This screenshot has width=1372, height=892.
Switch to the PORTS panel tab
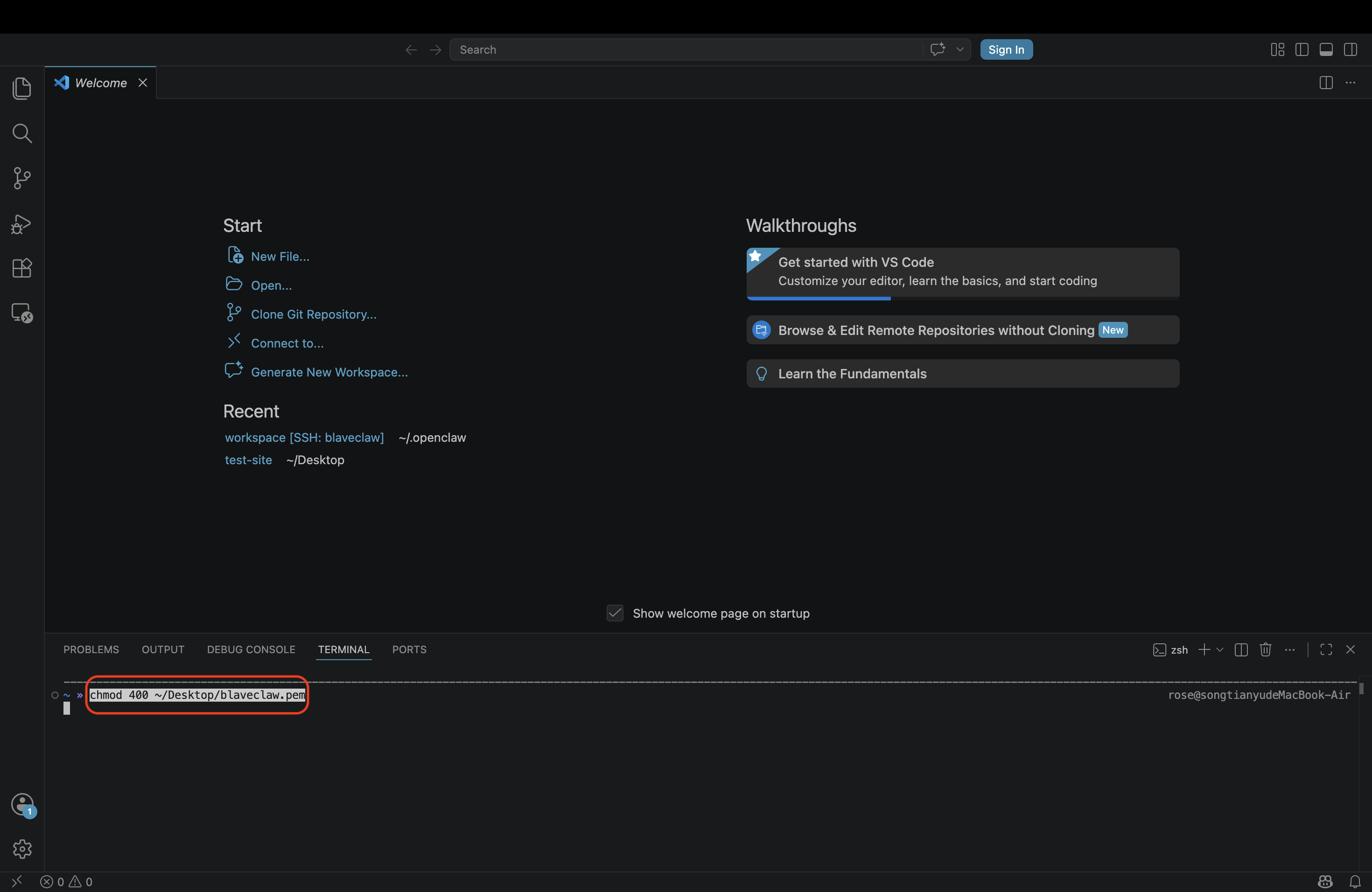point(409,649)
